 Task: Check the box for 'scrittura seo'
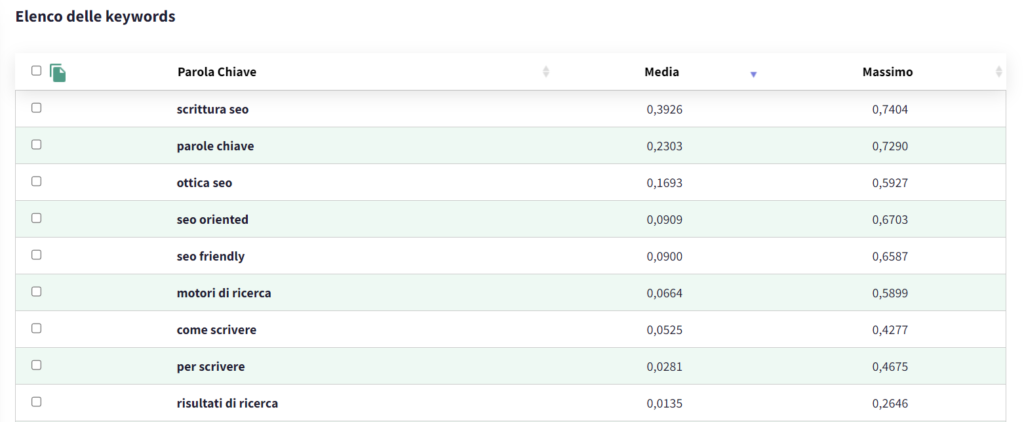coord(37,108)
